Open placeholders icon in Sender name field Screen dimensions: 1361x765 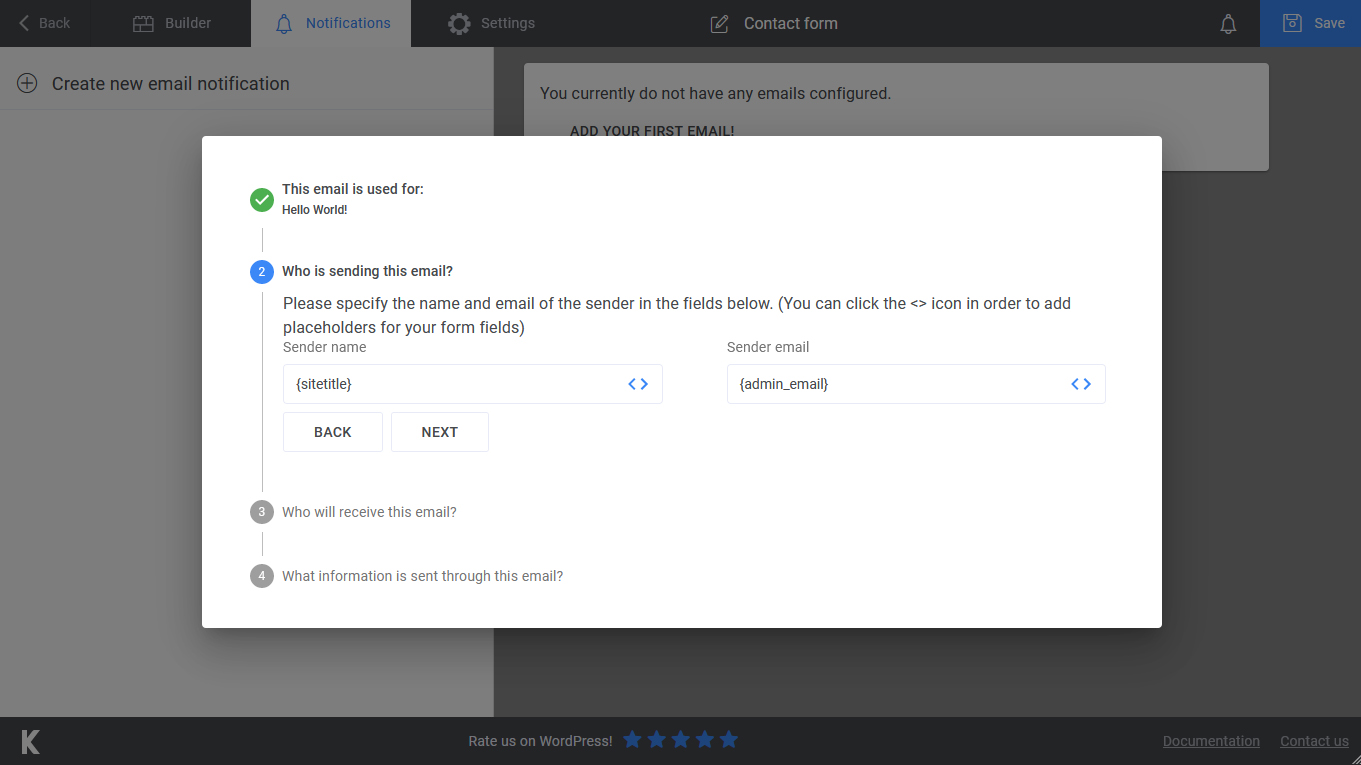(x=638, y=384)
